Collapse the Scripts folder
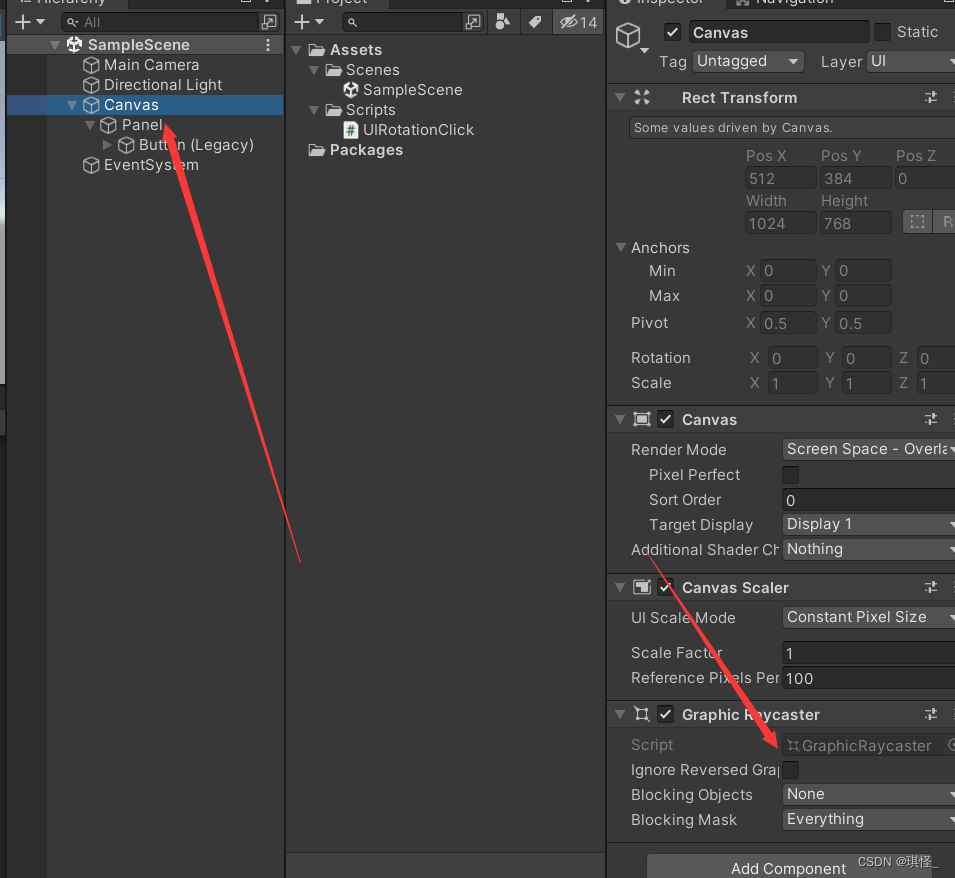Screen dimensions: 955x878 pyautogui.click(x=314, y=110)
